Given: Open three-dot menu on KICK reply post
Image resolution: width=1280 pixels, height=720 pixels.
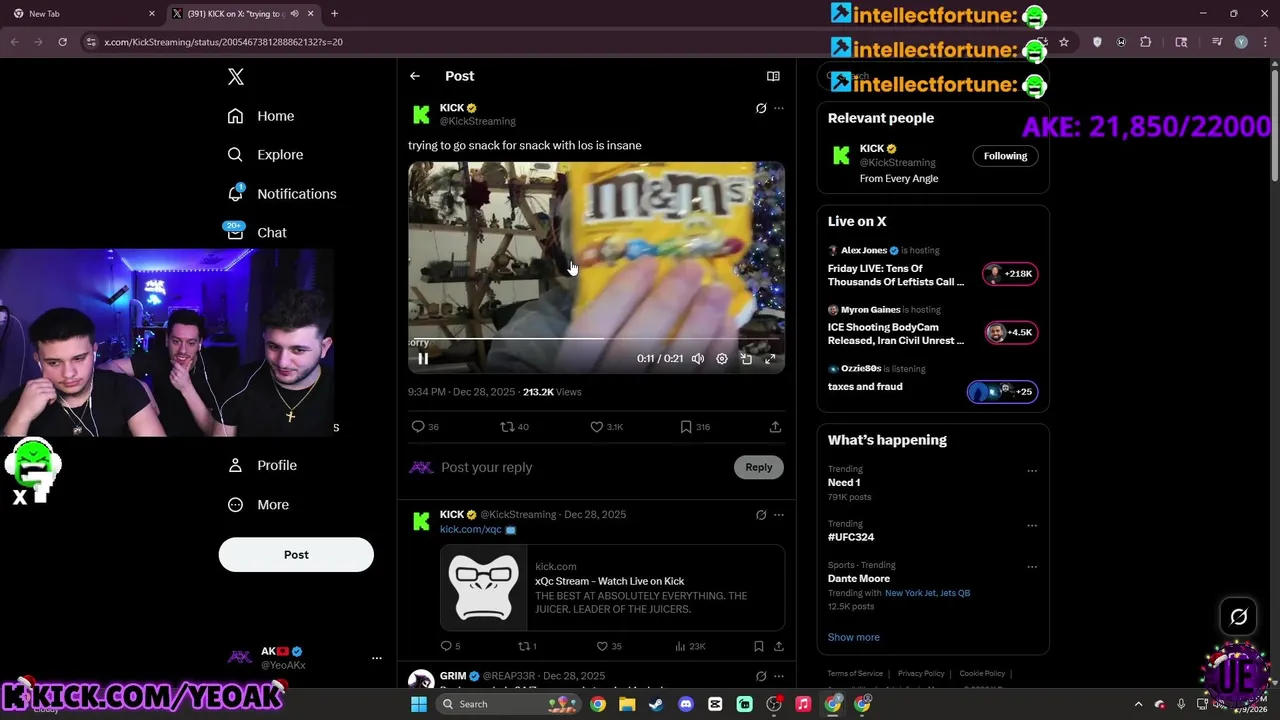Looking at the screenshot, I should (x=779, y=515).
